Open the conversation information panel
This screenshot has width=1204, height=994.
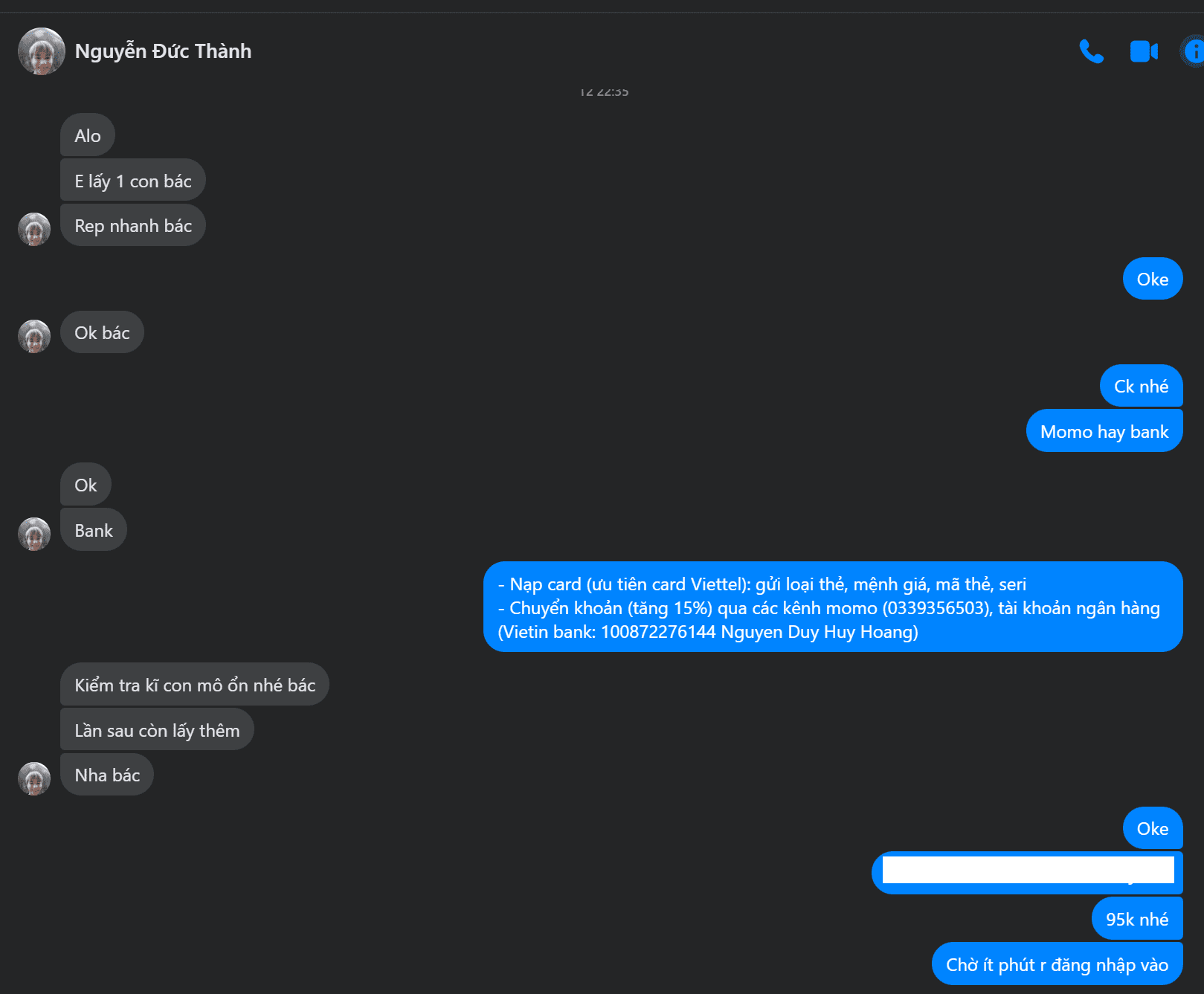click(1193, 51)
